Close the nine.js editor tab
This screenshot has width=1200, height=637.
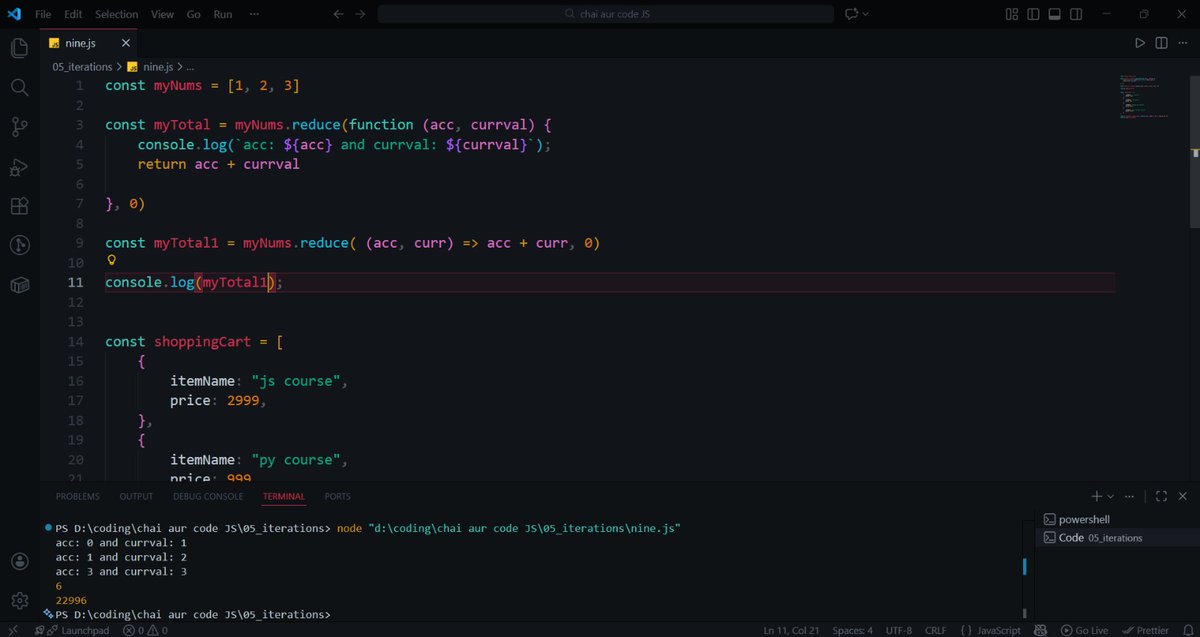(x=125, y=43)
